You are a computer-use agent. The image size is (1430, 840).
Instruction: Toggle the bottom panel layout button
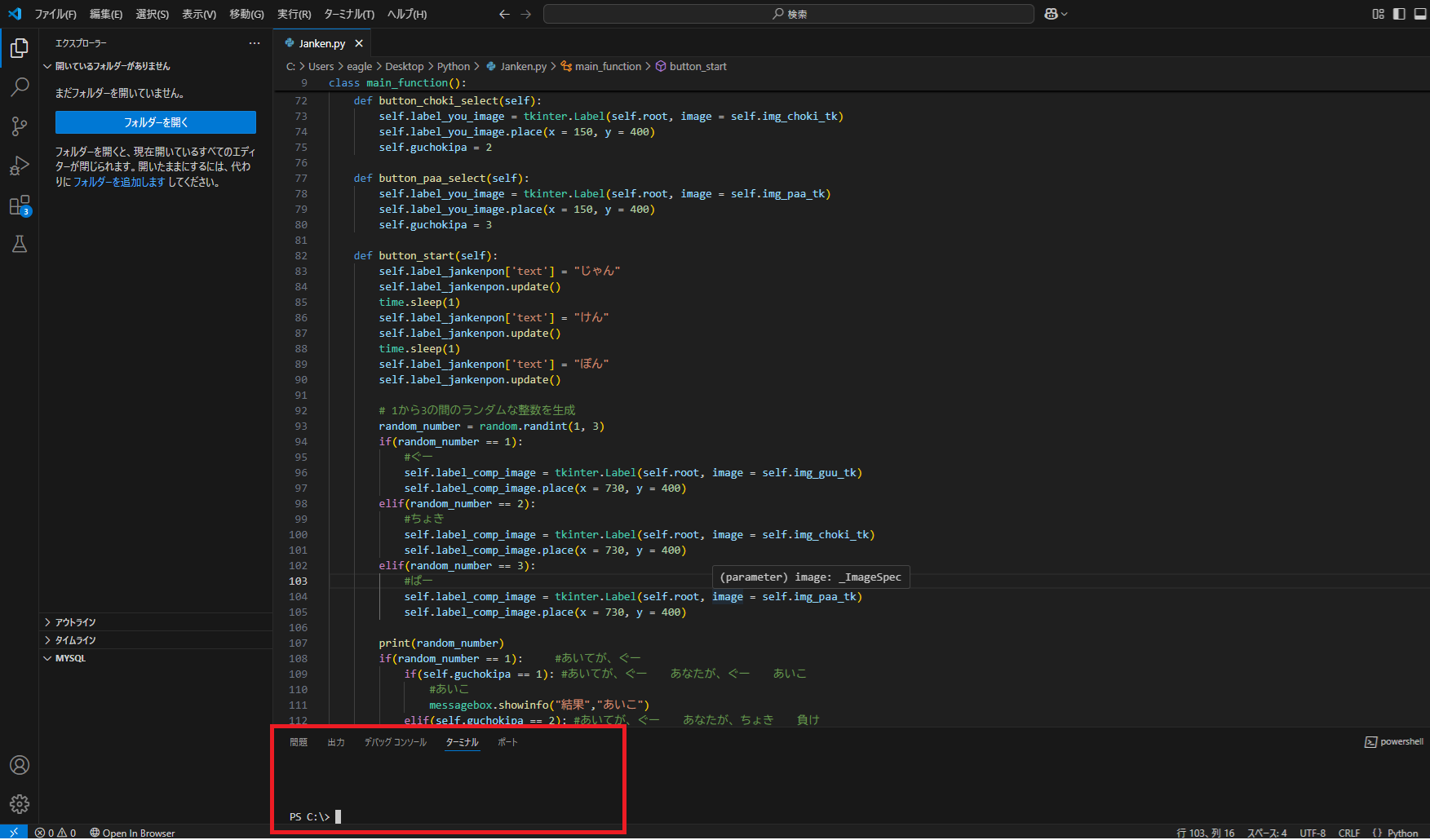[1419, 14]
